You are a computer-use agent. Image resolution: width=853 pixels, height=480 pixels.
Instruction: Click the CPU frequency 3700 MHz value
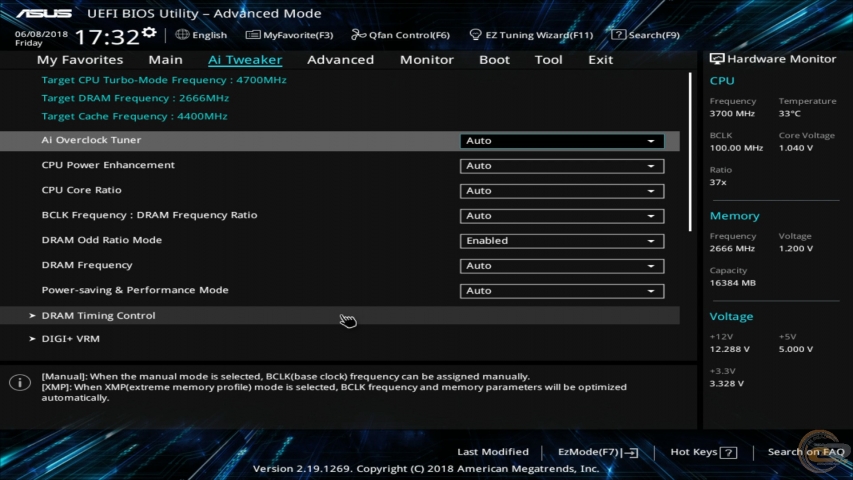[x=732, y=114]
